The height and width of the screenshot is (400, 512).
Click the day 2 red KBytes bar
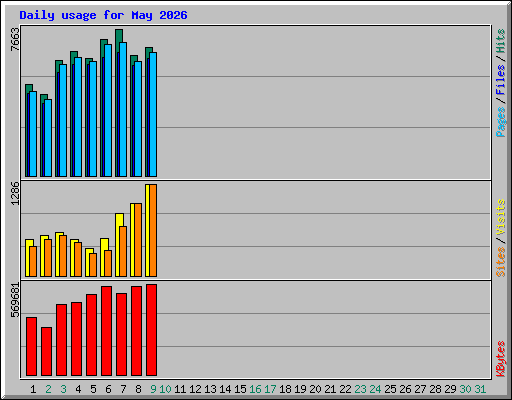tap(46, 351)
